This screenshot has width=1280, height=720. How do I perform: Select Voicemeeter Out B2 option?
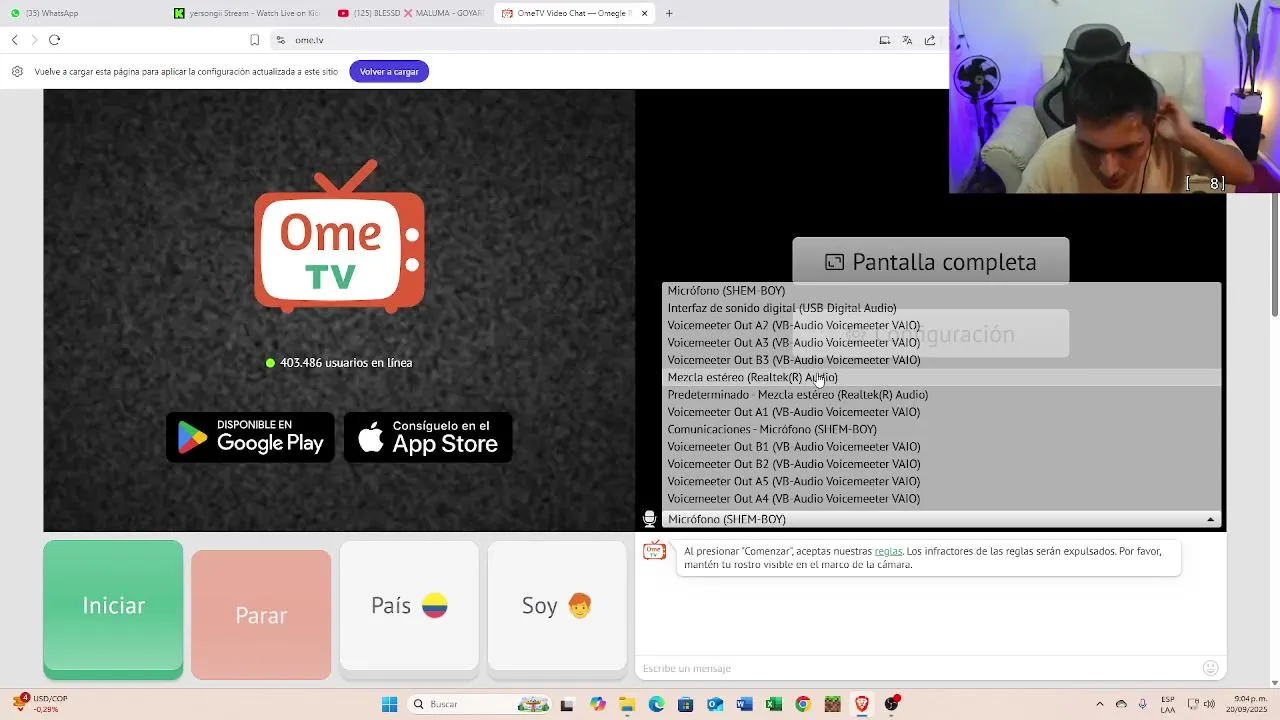click(x=942, y=464)
